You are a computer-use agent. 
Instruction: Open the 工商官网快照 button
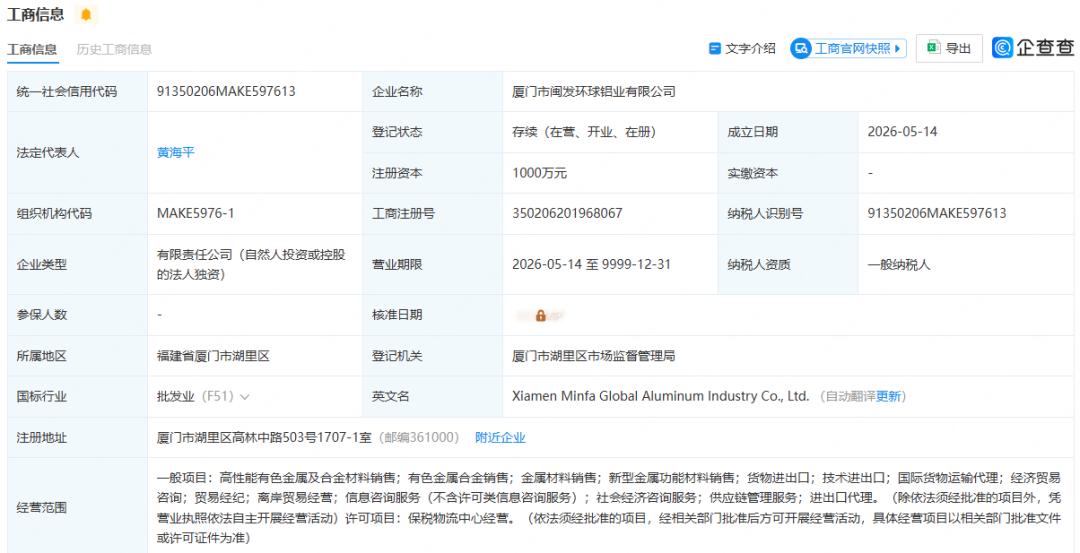(x=848, y=48)
